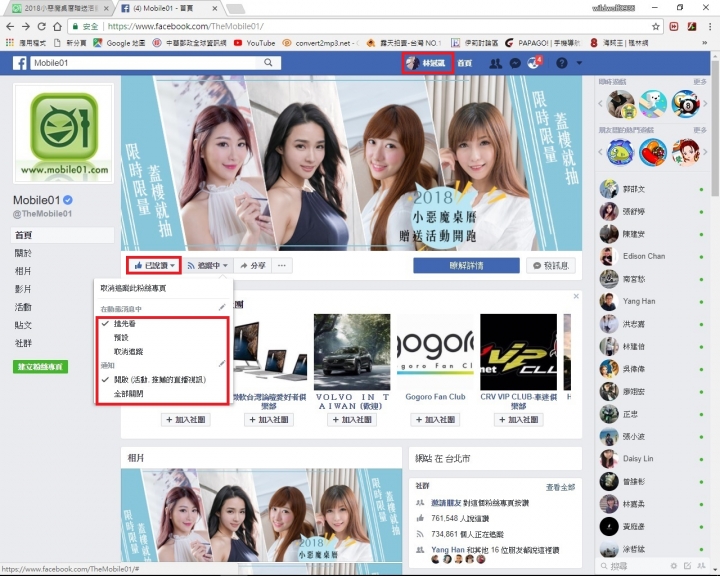The image size is (720, 576).
Task: Open the 已說讚 liked dropdown
Action: pyautogui.click(x=154, y=265)
